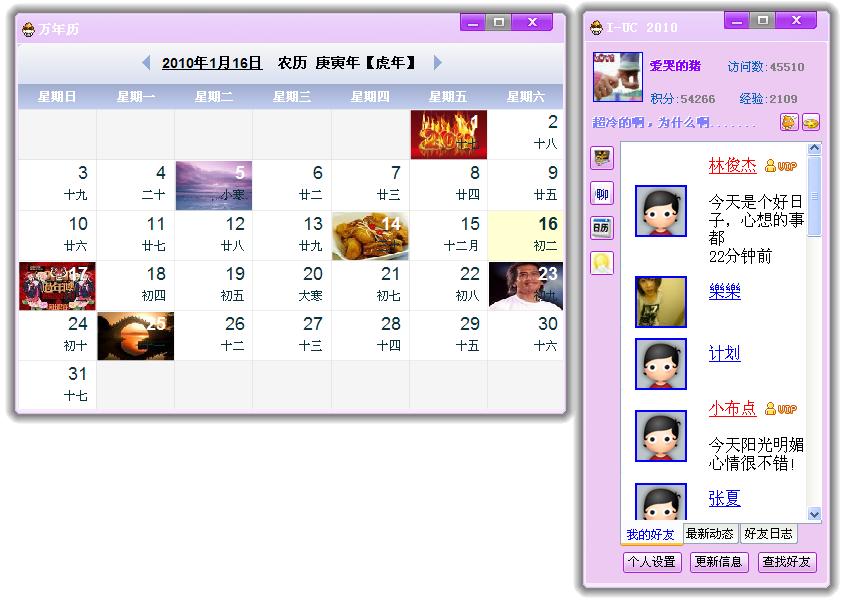The image size is (843, 600).
Task: Select January 26 十二 cell
Action: 214,336
